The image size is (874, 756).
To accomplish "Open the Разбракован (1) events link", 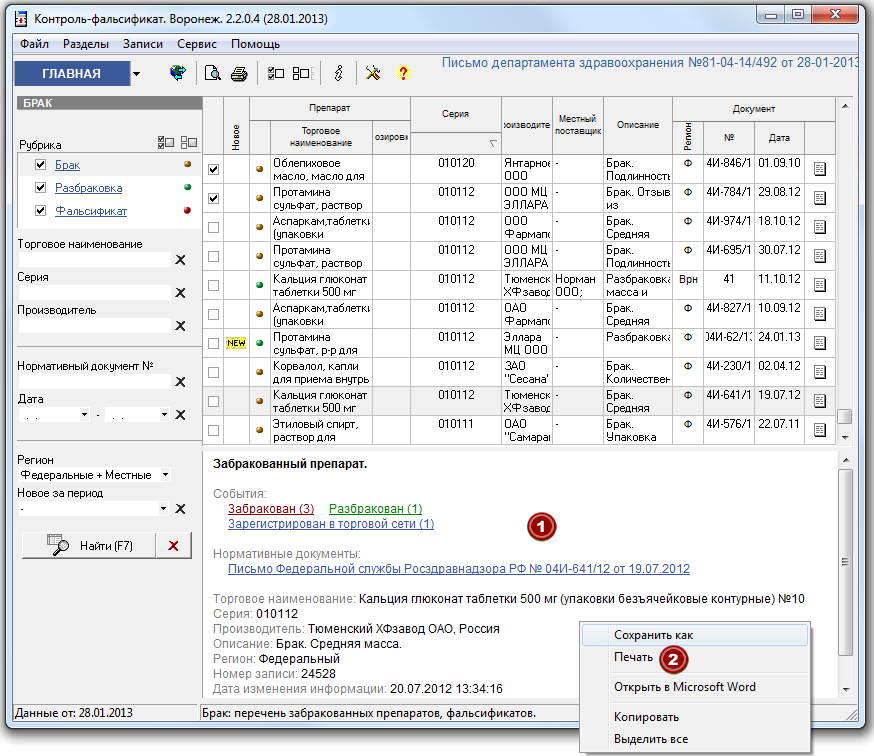I will (x=376, y=508).
